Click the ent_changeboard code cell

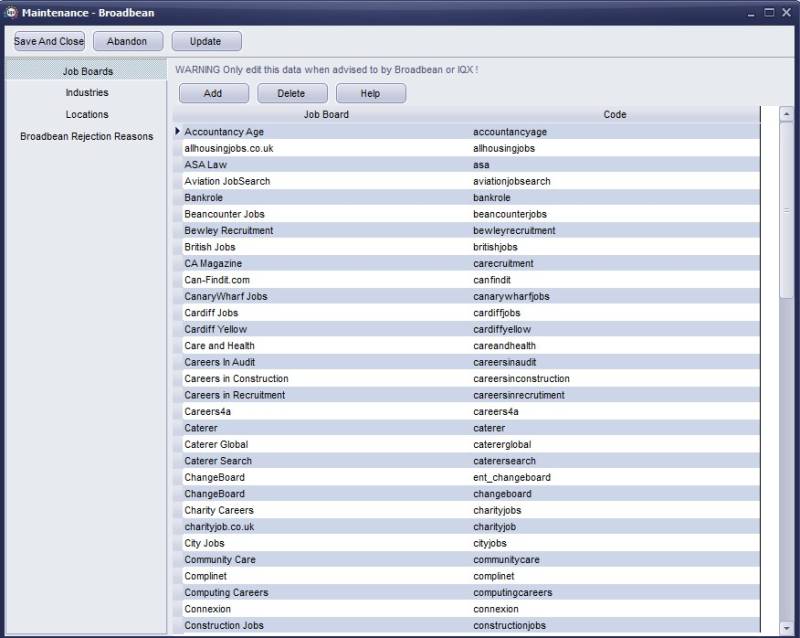point(615,477)
